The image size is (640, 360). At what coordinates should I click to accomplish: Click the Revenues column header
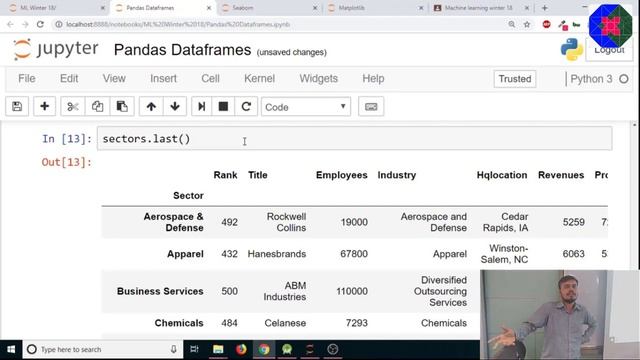(x=561, y=175)
